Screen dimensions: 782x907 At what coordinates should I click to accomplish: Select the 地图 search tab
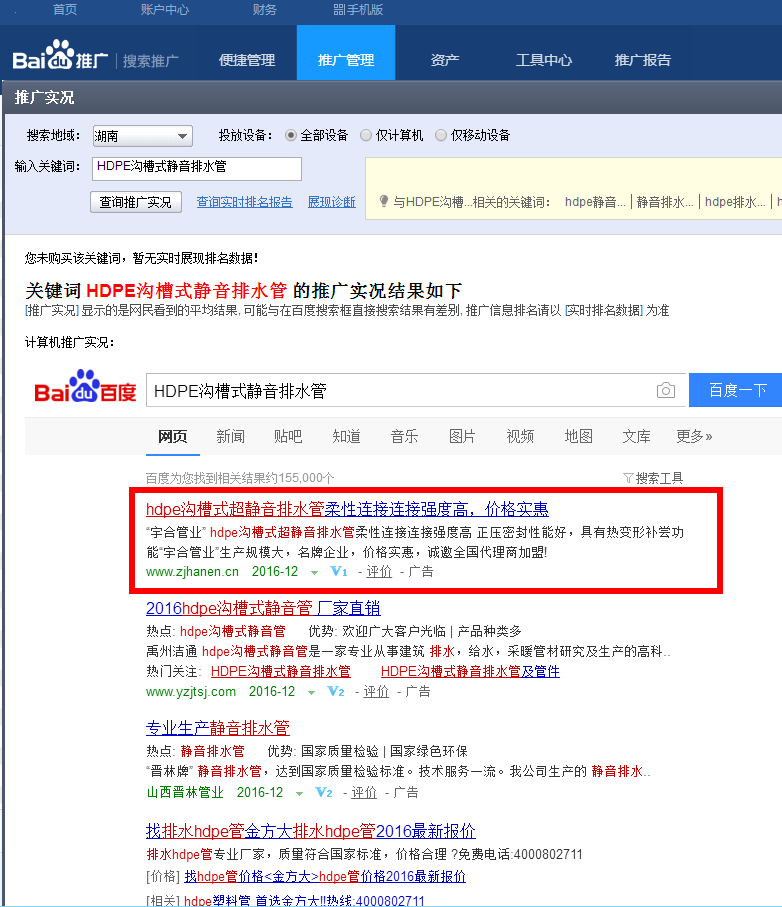pos(578,436)
